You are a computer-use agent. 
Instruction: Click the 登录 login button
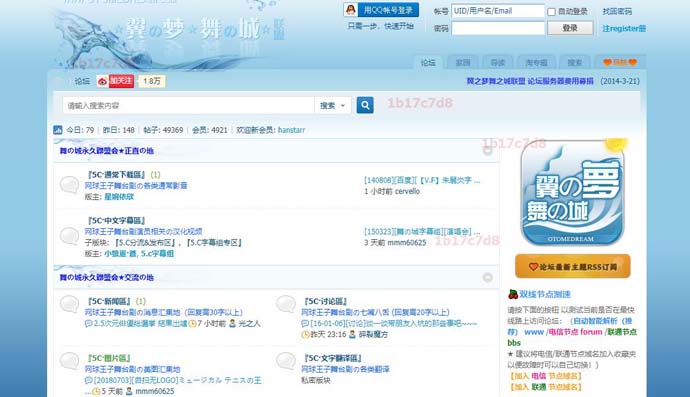click(570, 28)
